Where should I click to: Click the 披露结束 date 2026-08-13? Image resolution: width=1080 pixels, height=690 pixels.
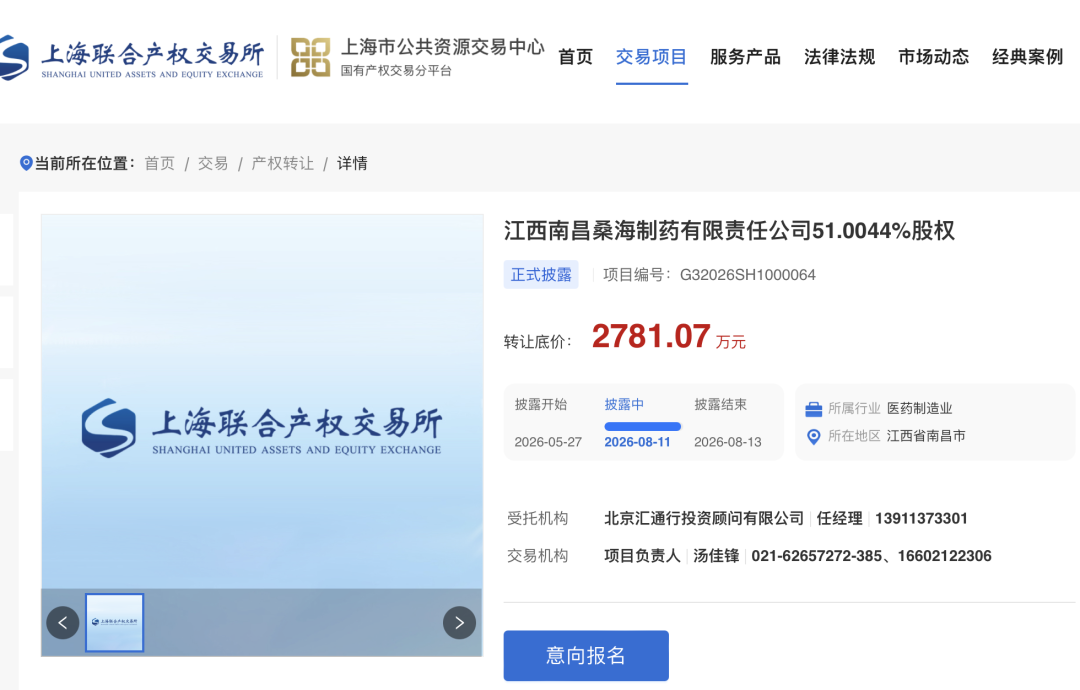[x=728, y=442]
